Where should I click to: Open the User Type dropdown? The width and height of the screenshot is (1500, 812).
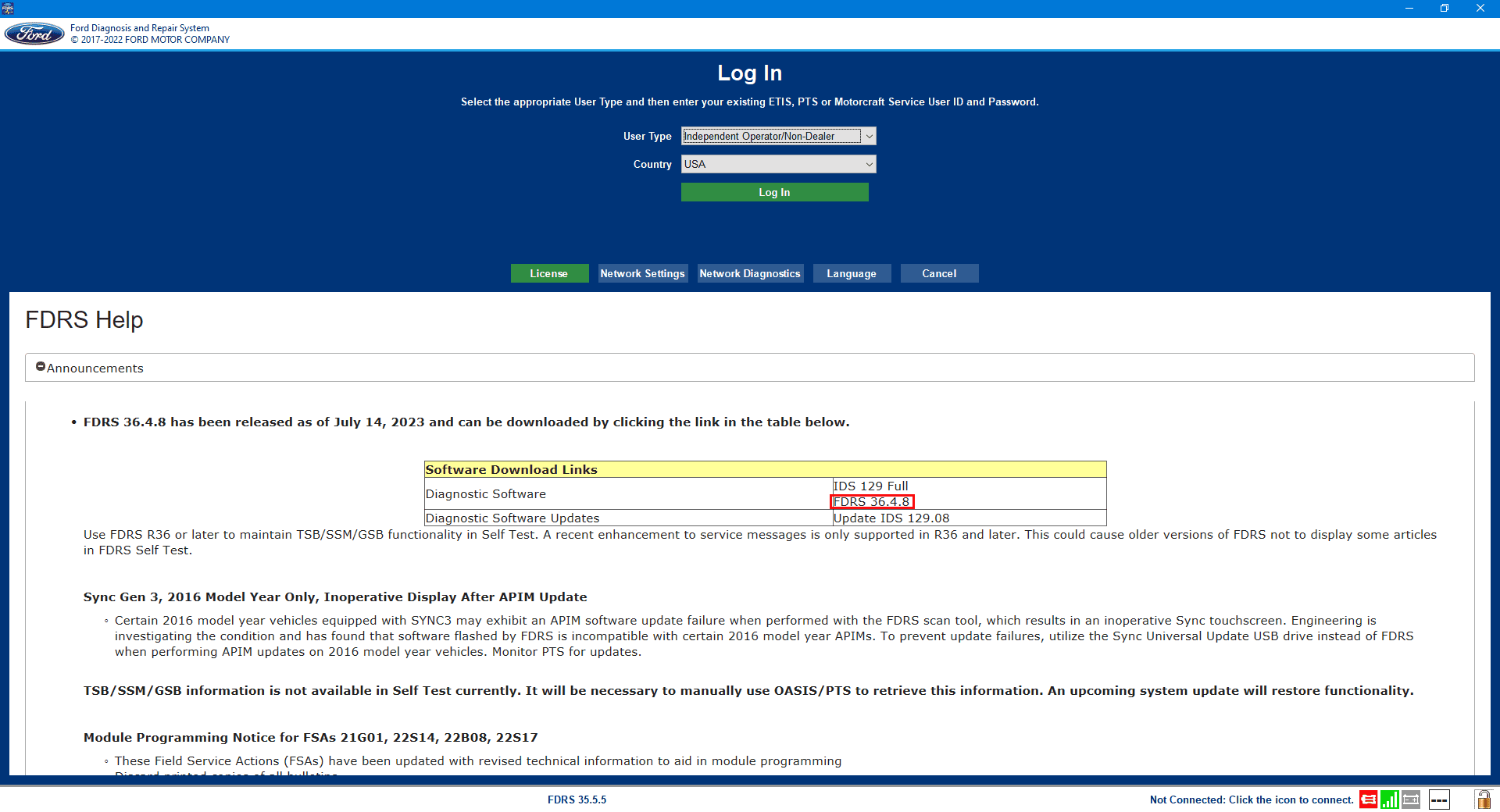pos(778,136)
